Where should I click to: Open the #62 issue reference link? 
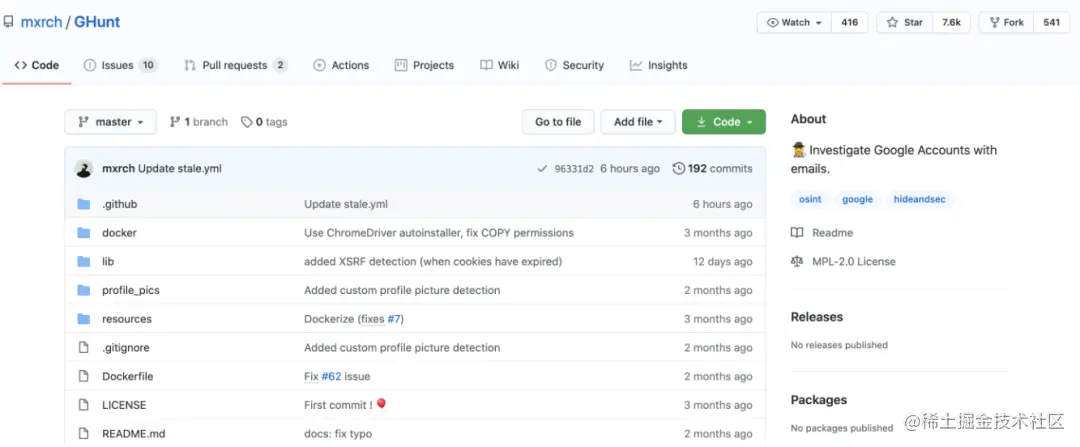[331, 376]
